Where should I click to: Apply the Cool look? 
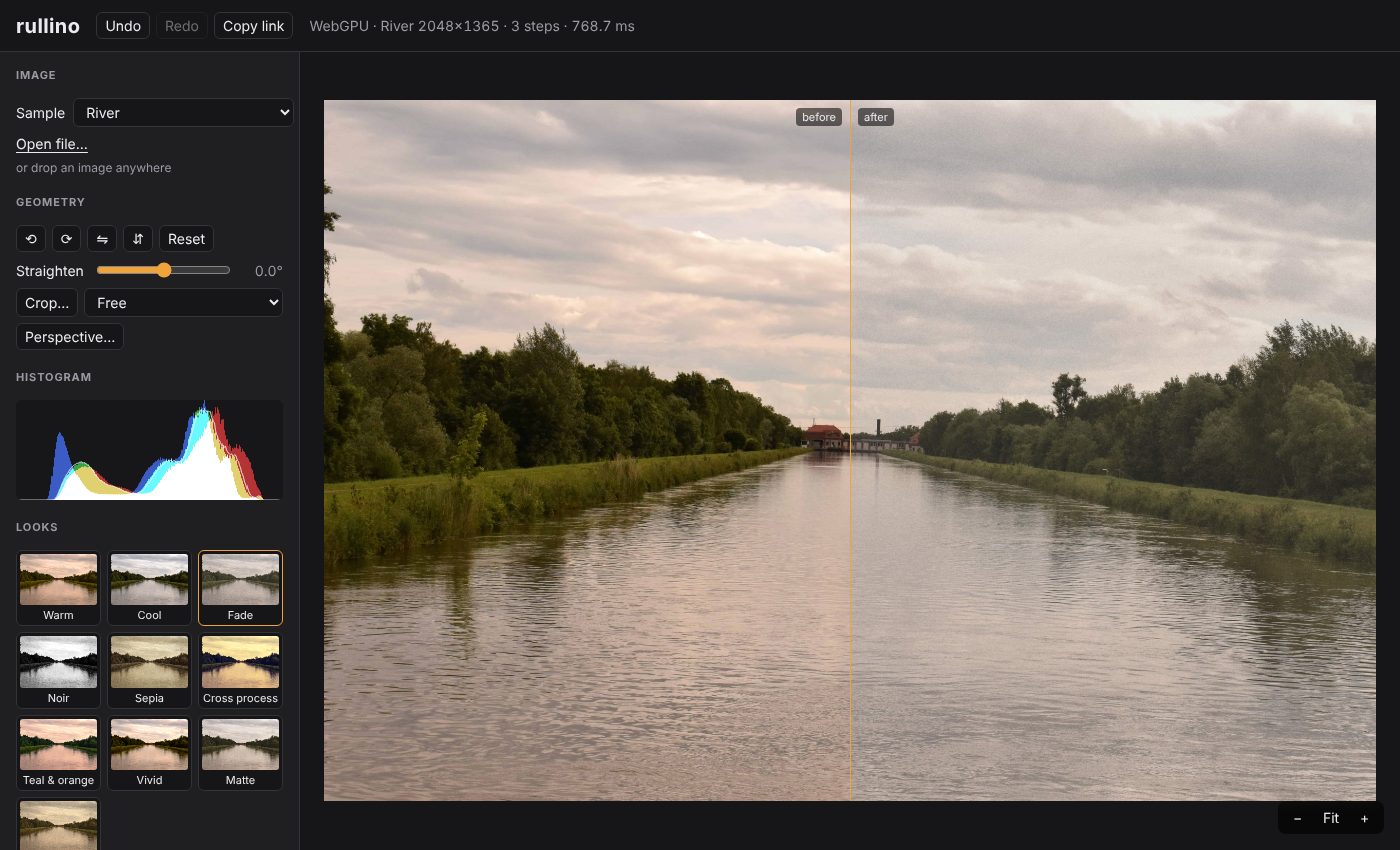149,588
